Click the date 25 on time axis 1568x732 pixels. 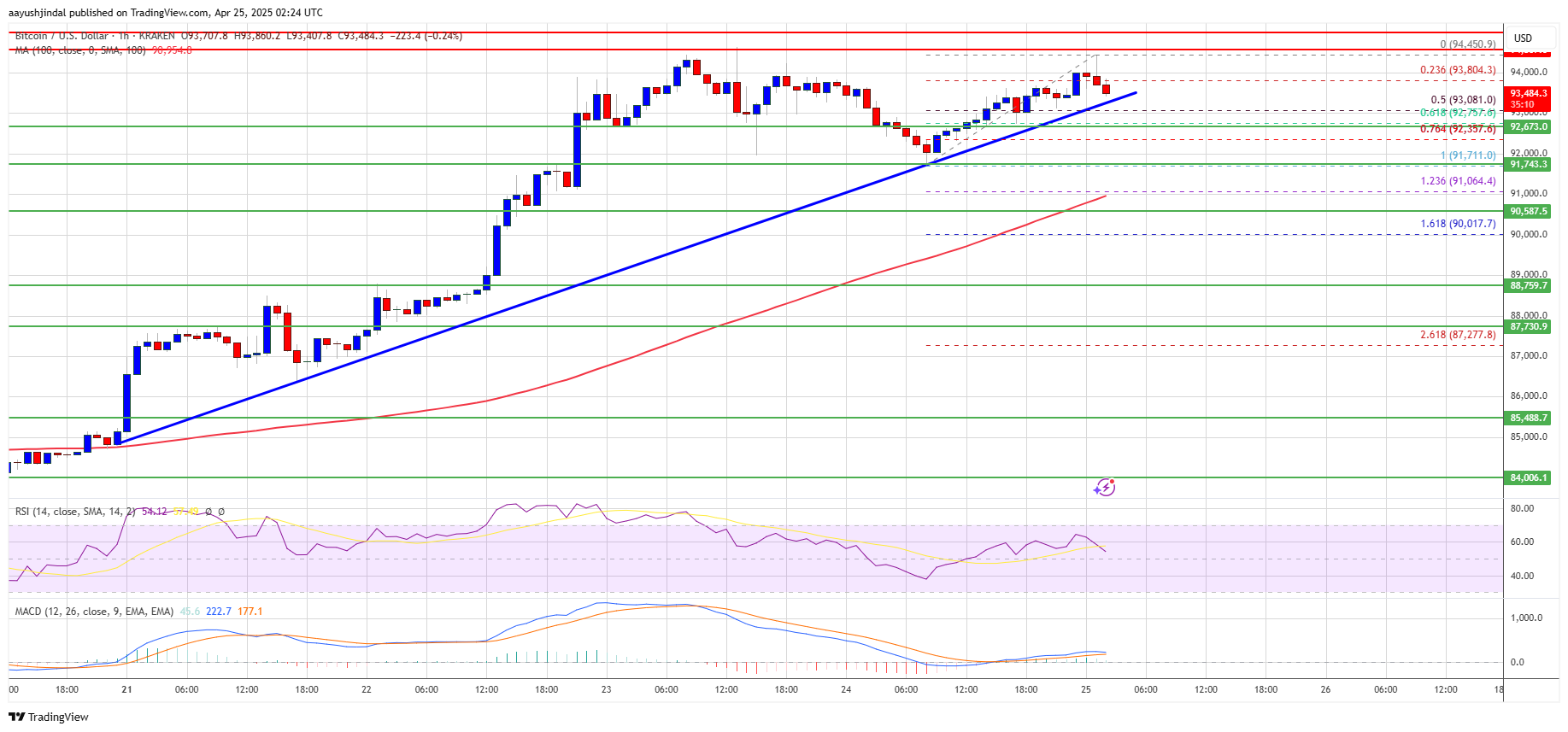tap(1086, 689)
